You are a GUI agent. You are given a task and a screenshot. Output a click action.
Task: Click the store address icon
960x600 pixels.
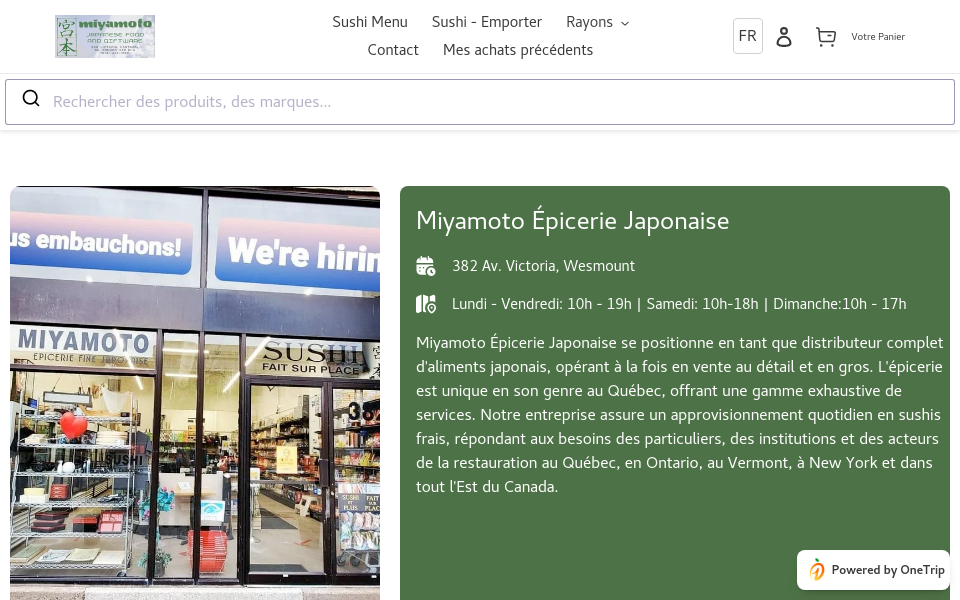[426, 265]
